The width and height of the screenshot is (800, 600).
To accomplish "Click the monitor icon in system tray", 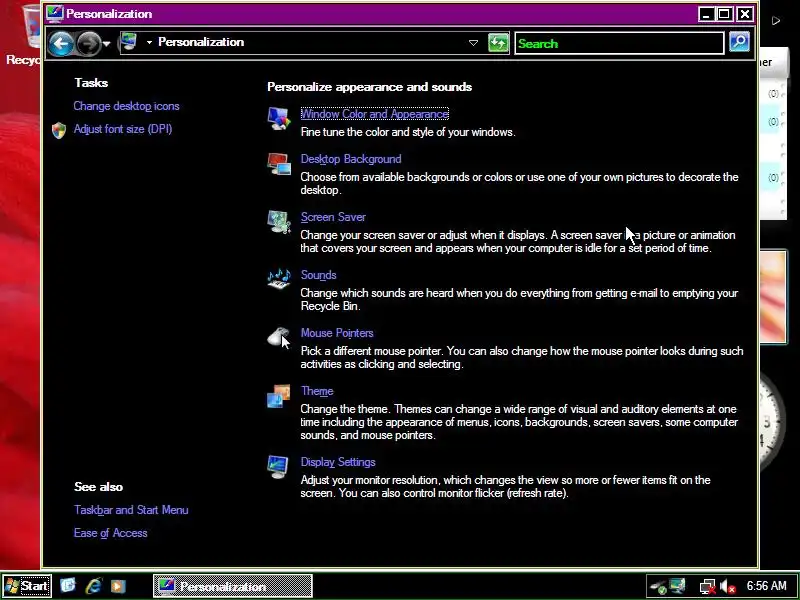I will pos(678,586).
